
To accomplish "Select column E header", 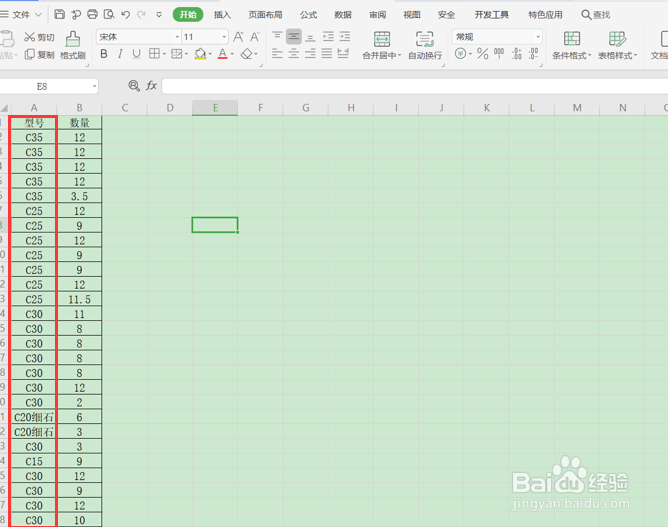I will pyautogui.click(x=215, y=108).
